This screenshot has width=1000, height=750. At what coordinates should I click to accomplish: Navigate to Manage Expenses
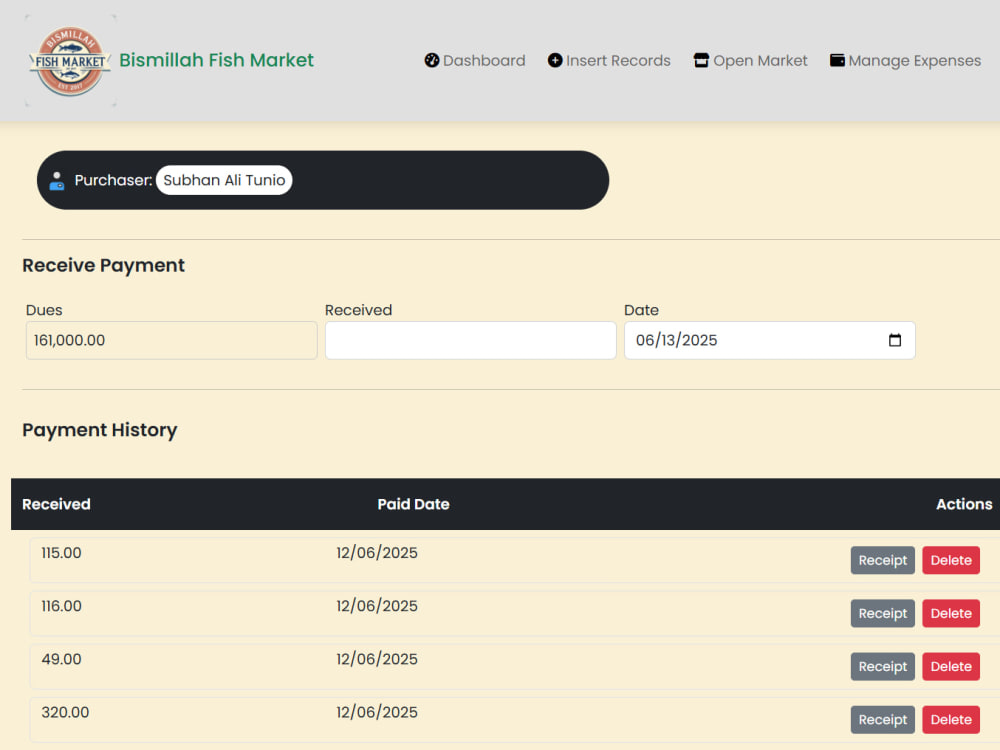click(x=906, y=61)
